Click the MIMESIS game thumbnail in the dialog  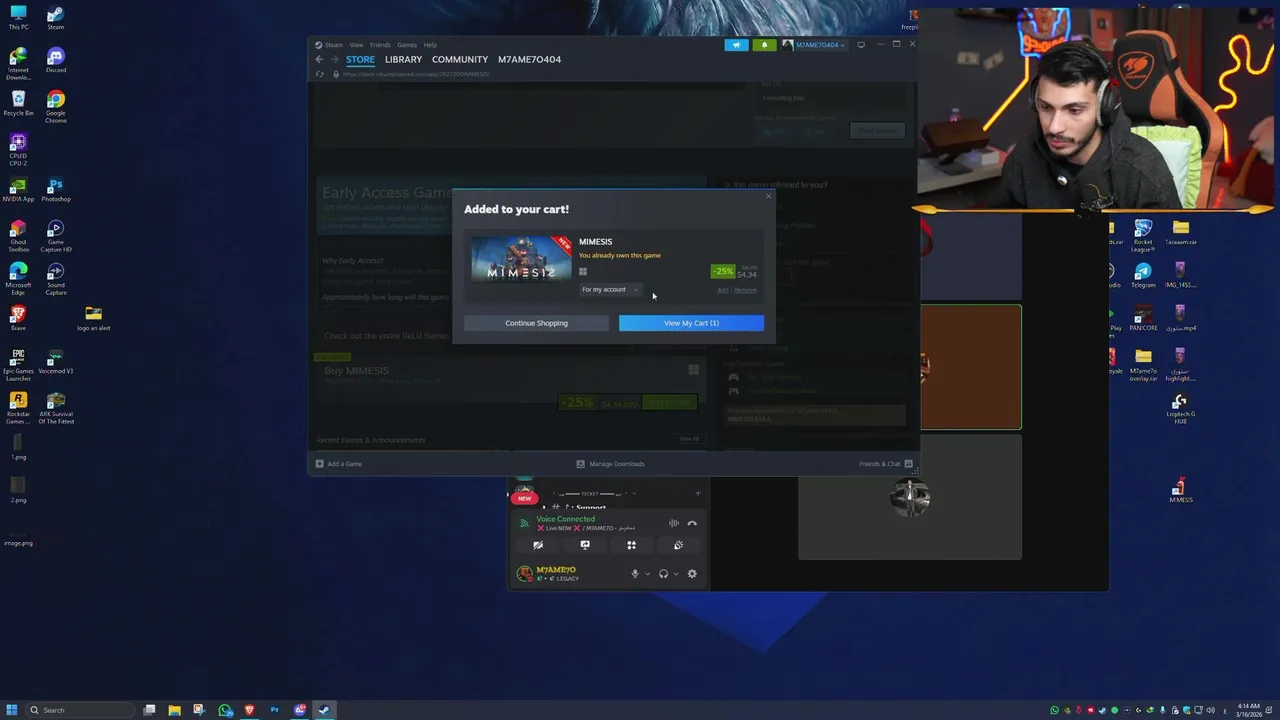[521, 259]
